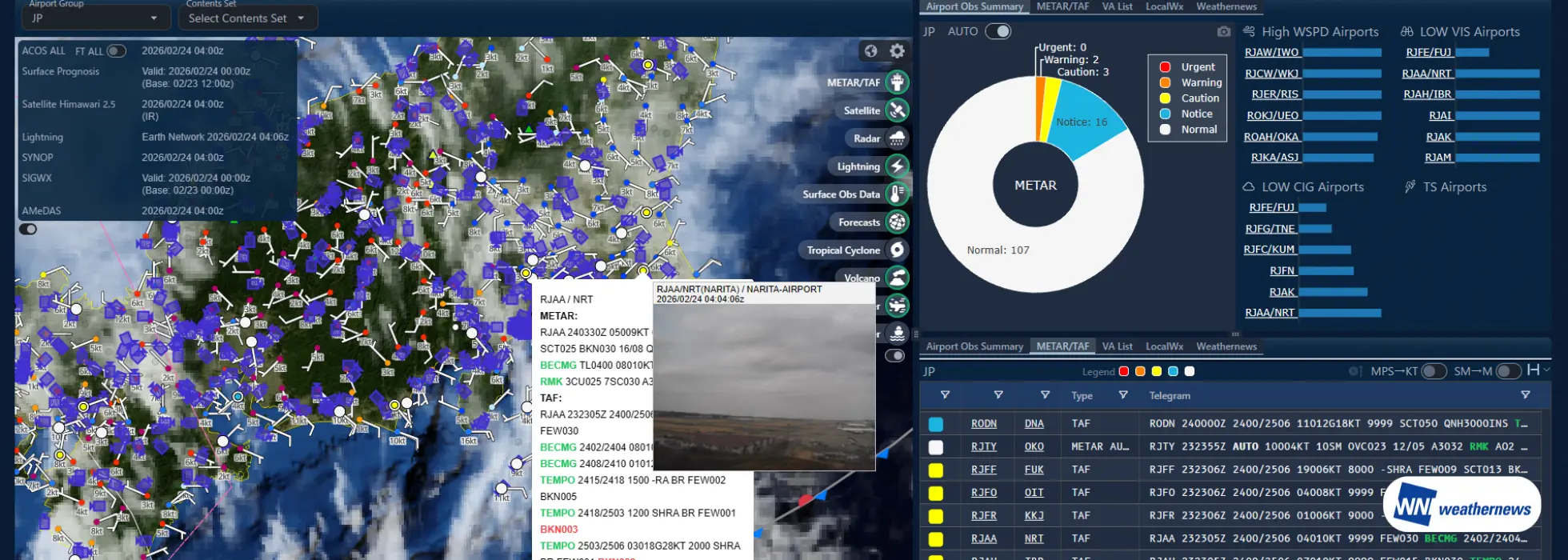Open the upper Weathernews tab
This screenshot has height=560, width=1568.
1226,6
